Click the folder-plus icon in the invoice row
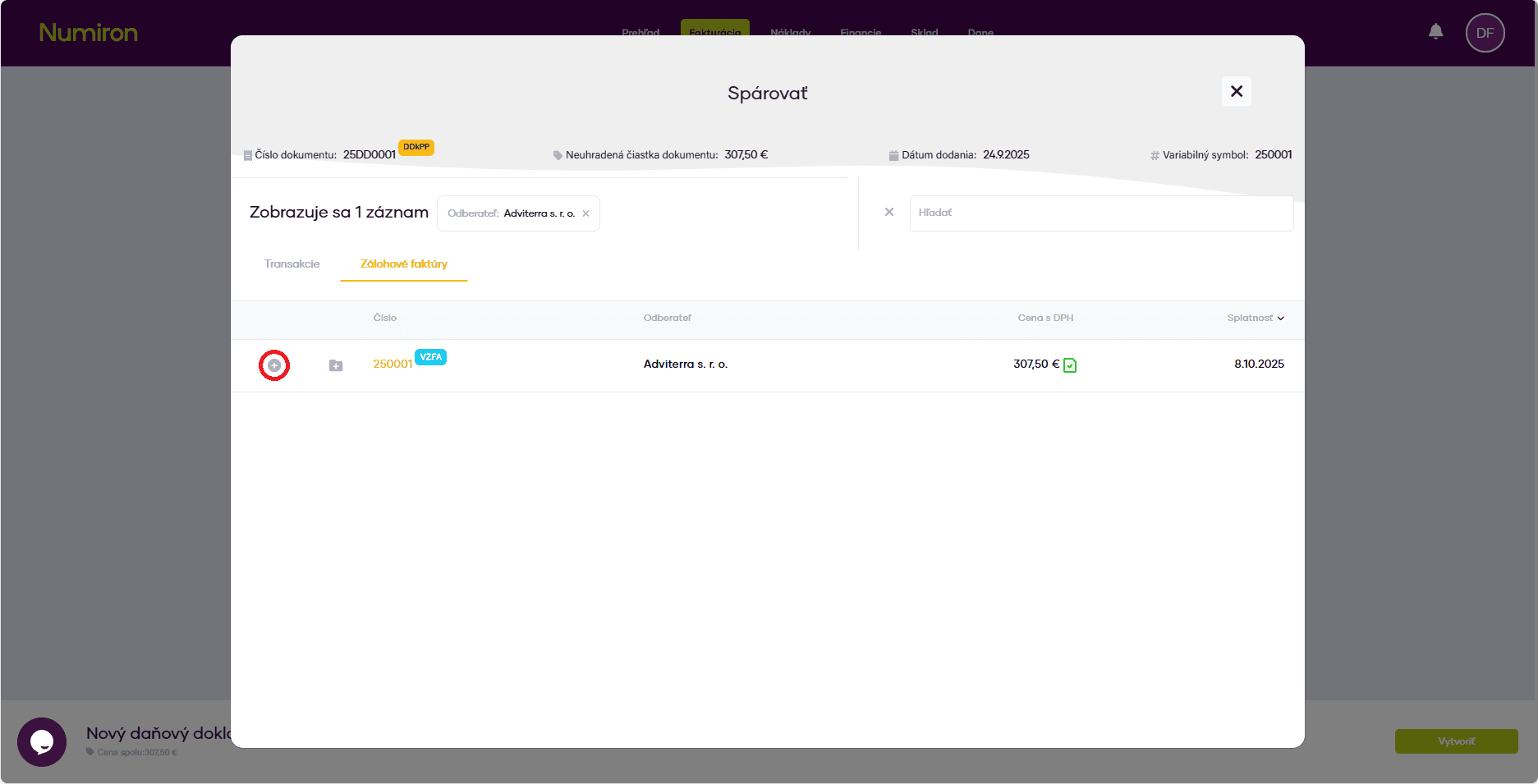Image resolution: width=1538 pixels, height=784 pixels. tap(336, 365)
